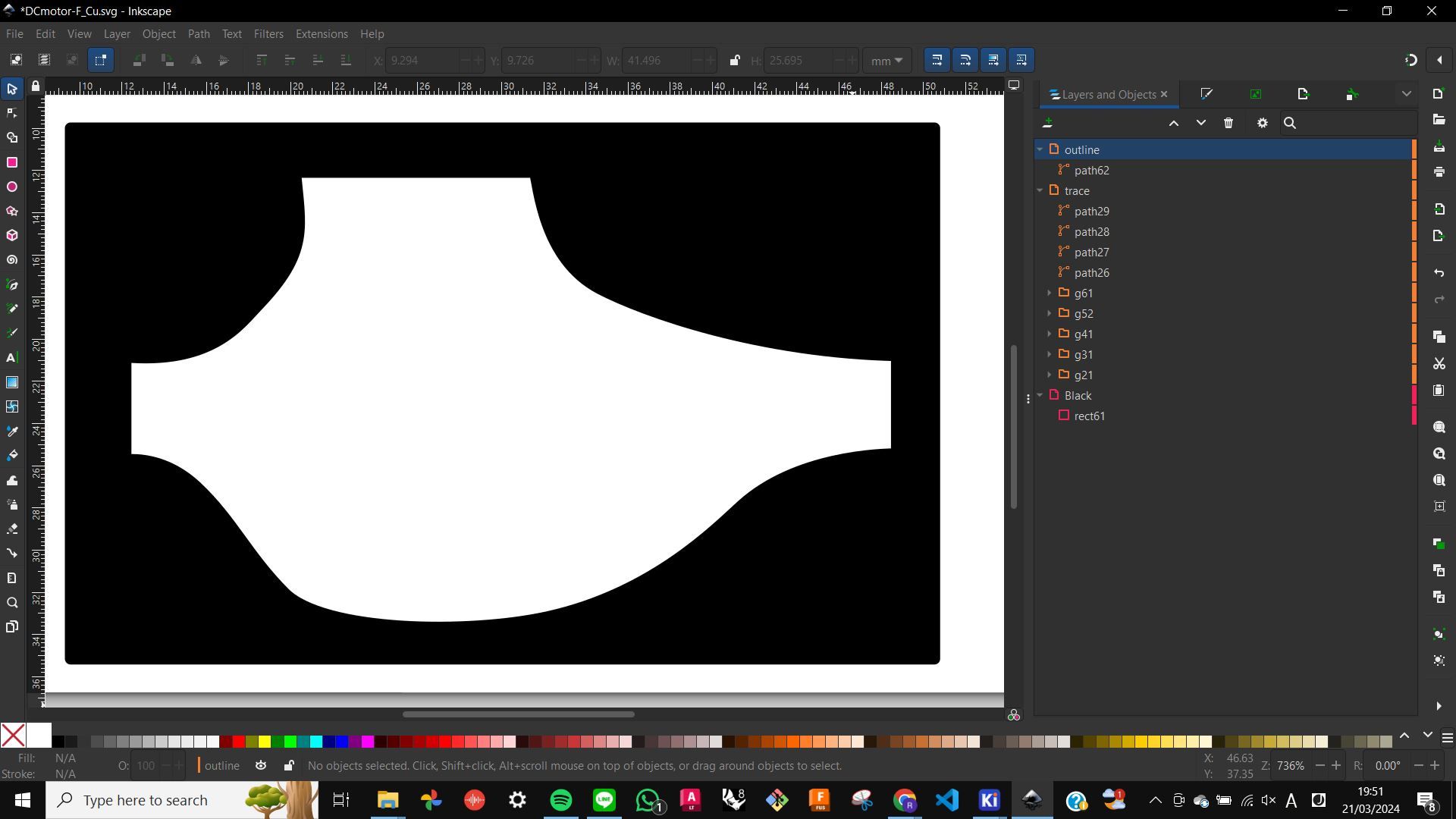Open the dock panels chevron dropdown
1456x819 pixels.
pyautogui.click(x=1407, y=94)
